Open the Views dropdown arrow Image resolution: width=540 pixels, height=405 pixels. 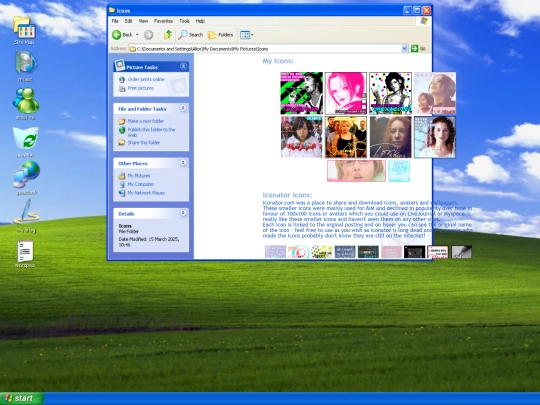[x=252, y=35]
